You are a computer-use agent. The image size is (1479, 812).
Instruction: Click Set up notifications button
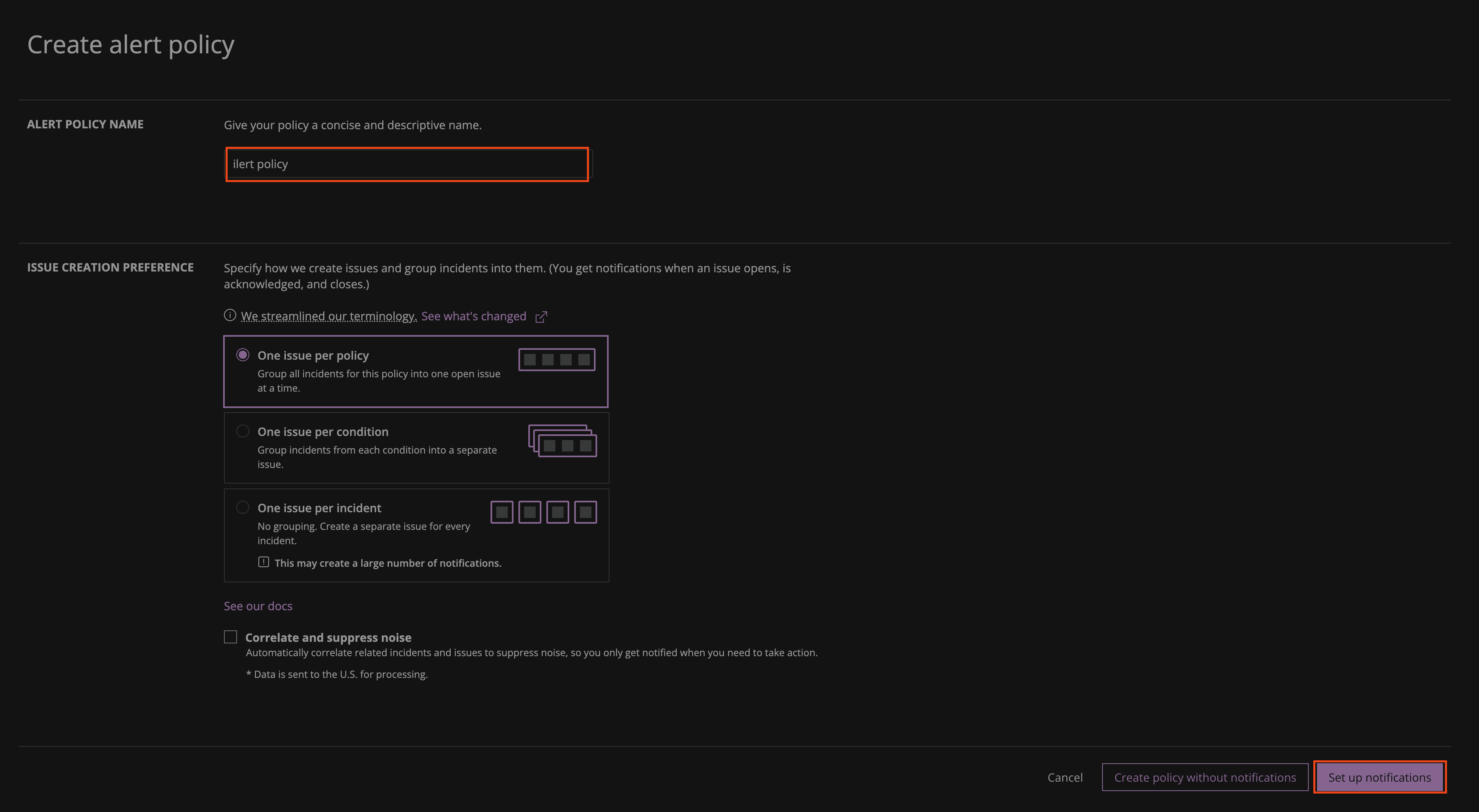[x=1379, y=777]
